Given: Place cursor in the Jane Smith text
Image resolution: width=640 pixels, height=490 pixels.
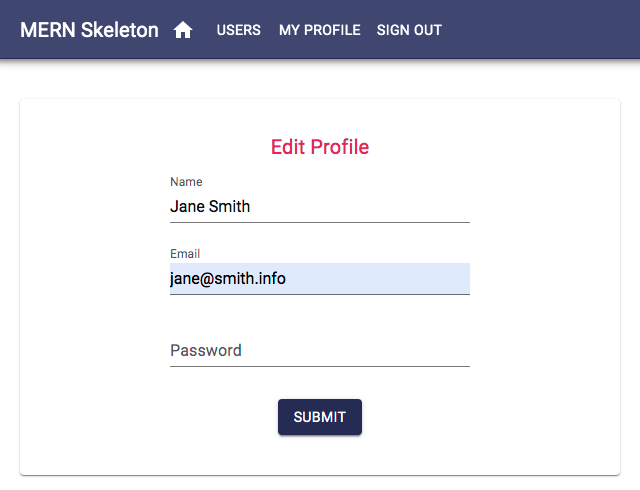Looking at the screenshot, I should (x=210, y=207).
